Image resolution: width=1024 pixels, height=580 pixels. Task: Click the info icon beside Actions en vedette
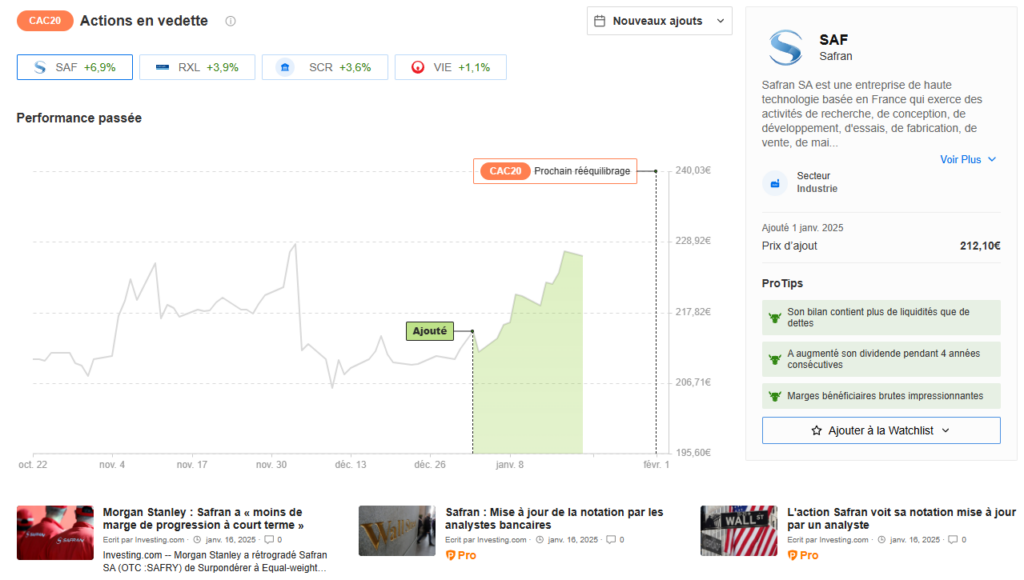231,21
